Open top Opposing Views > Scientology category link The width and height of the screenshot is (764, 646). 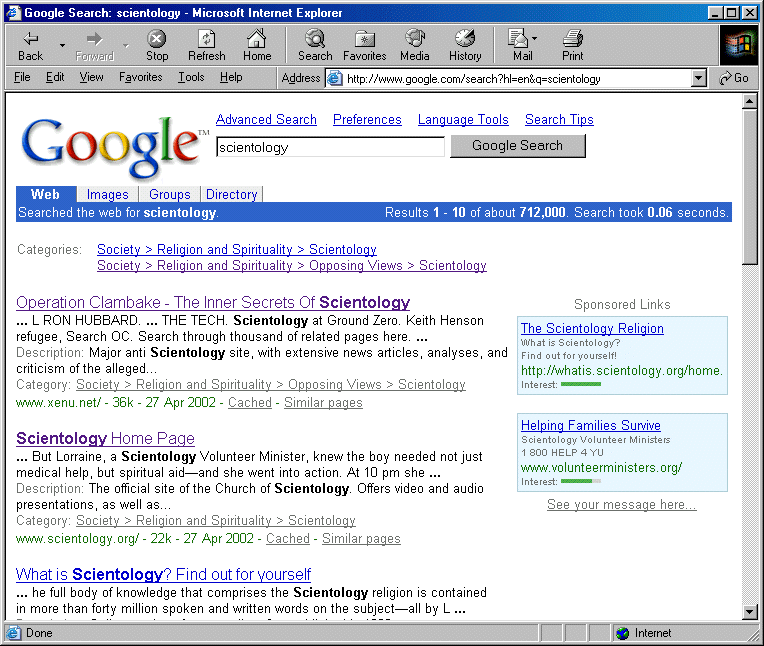pyautogui.click(x=291, y=266)
